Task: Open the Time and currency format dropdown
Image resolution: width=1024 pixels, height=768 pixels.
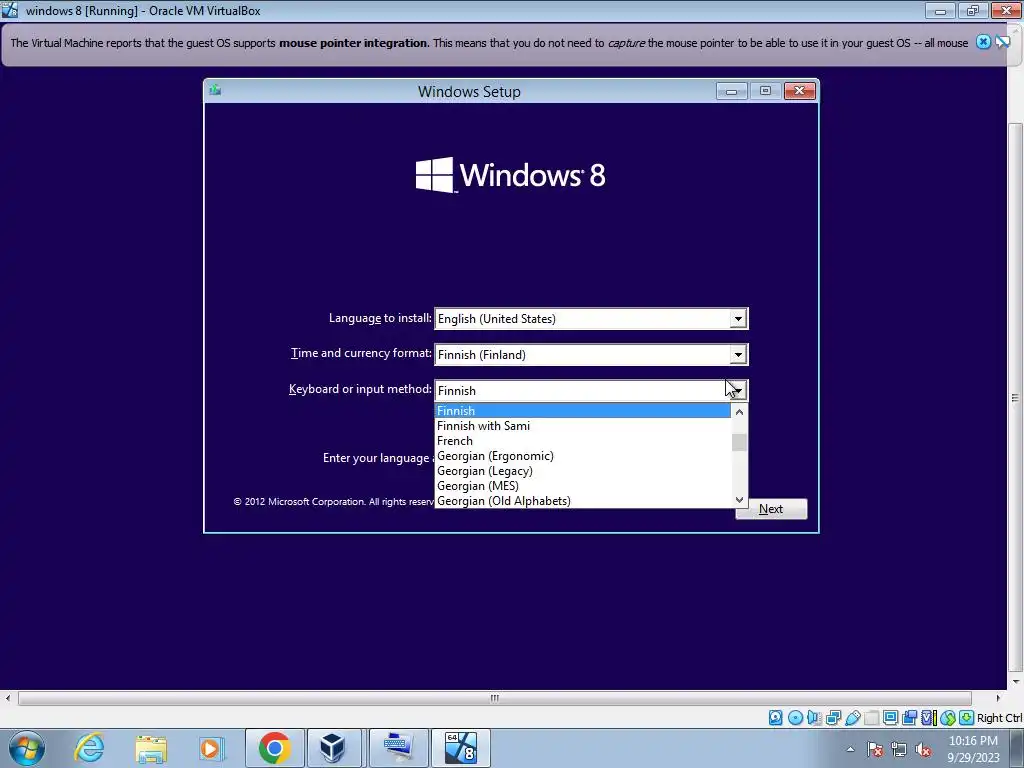Action: point(738,355)
